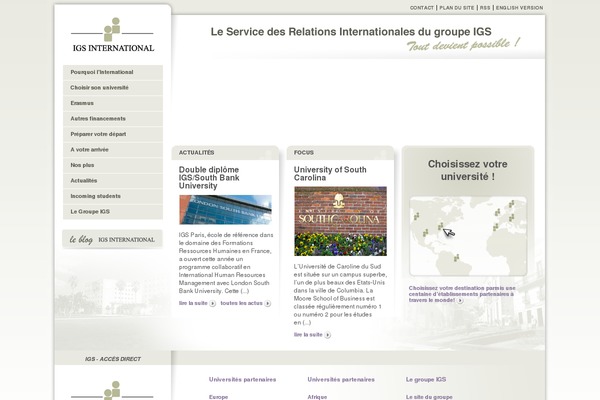Click 'IGS - Accès direct' header
This screenshot has height=400, width=600.
coord(112,359)
